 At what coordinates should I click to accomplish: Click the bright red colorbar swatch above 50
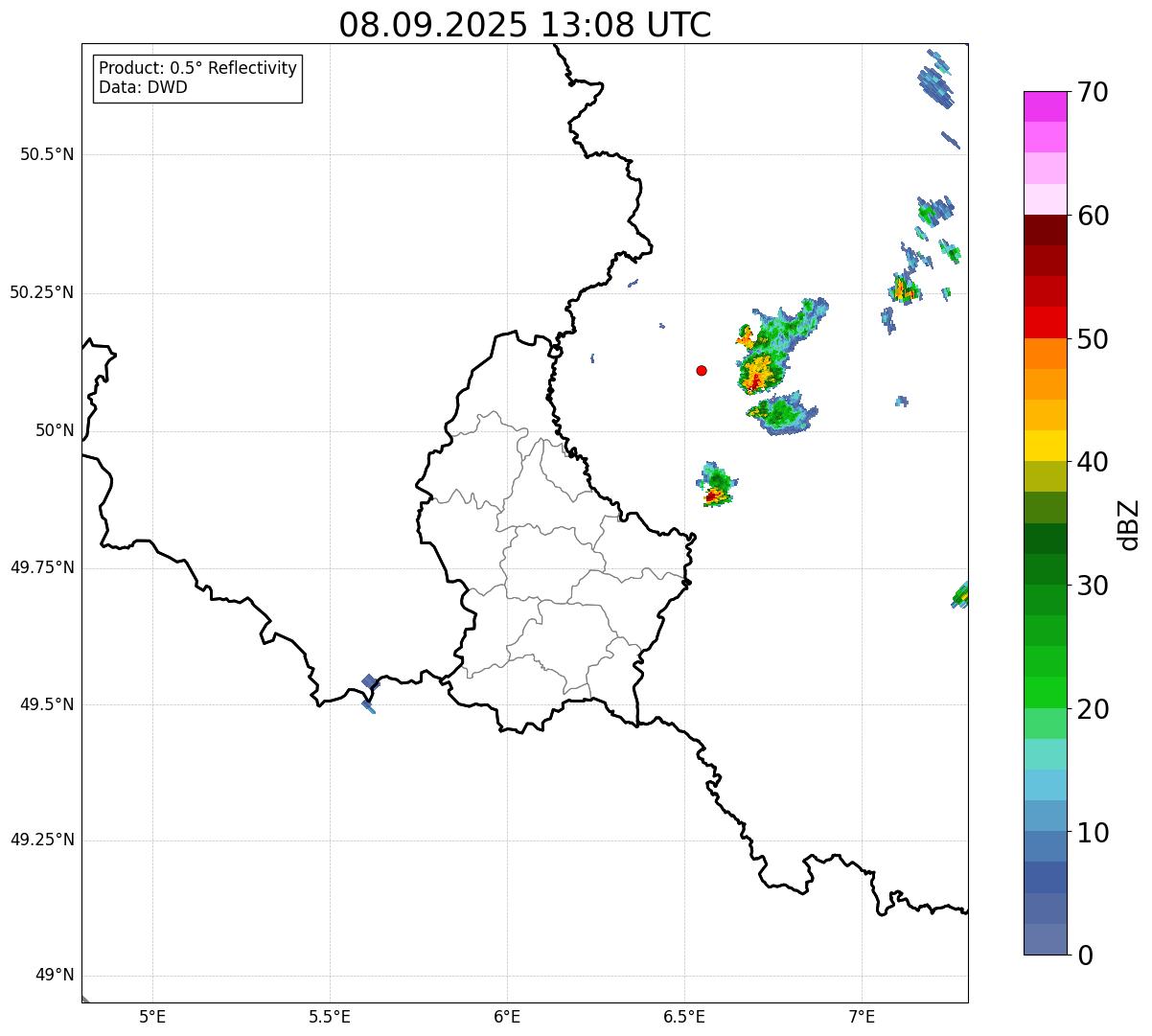tap(1045, 323)
